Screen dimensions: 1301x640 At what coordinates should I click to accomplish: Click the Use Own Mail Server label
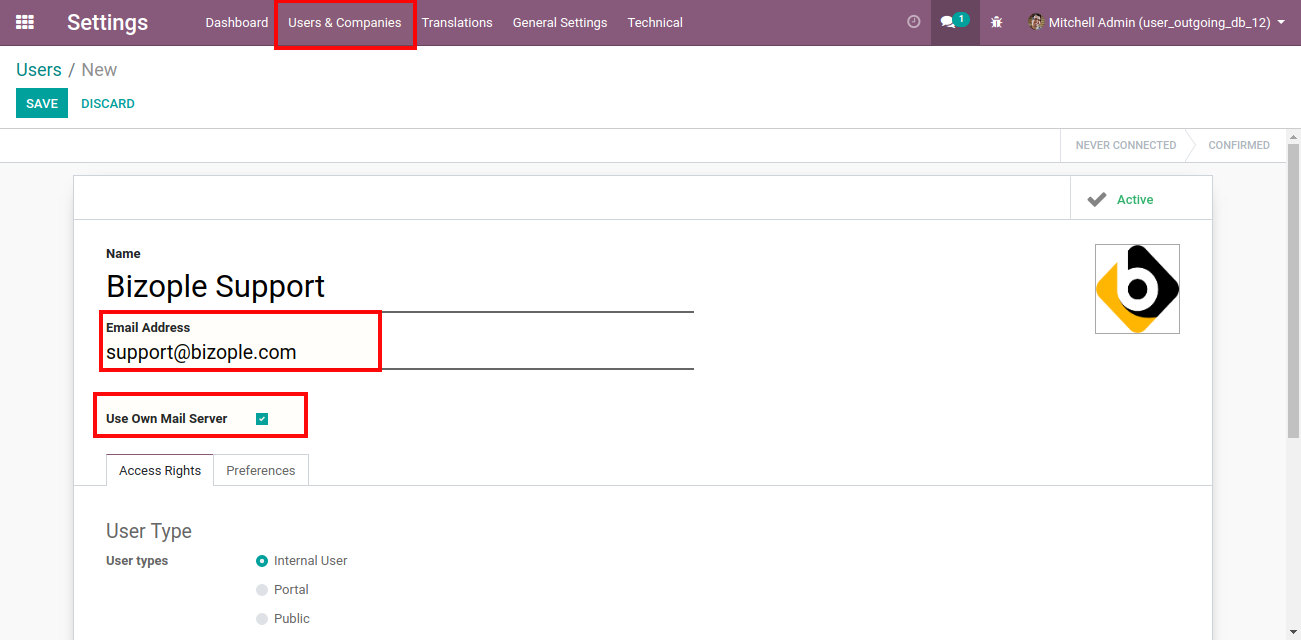[167, 419]
